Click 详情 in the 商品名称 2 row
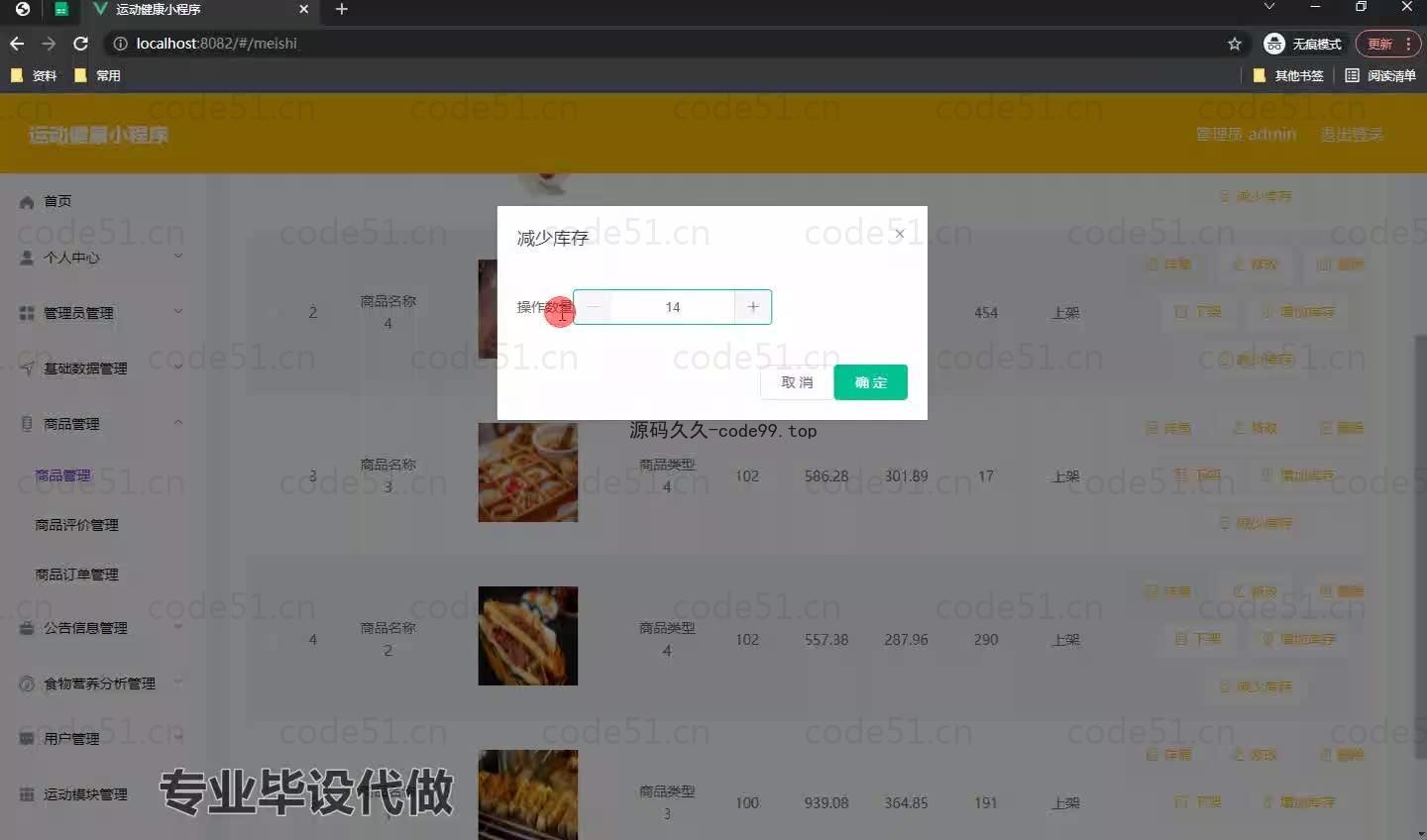Image resolution: width=1427 pixels, height=840 pixels. click(1168, 591)
